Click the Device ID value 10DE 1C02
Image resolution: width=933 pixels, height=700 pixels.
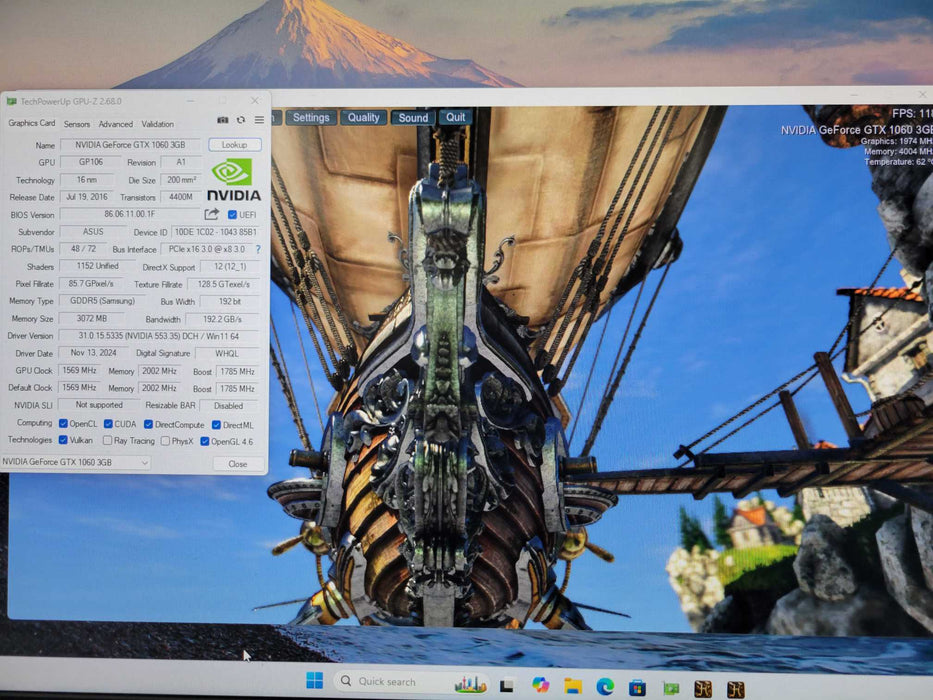tap(215, 232)
